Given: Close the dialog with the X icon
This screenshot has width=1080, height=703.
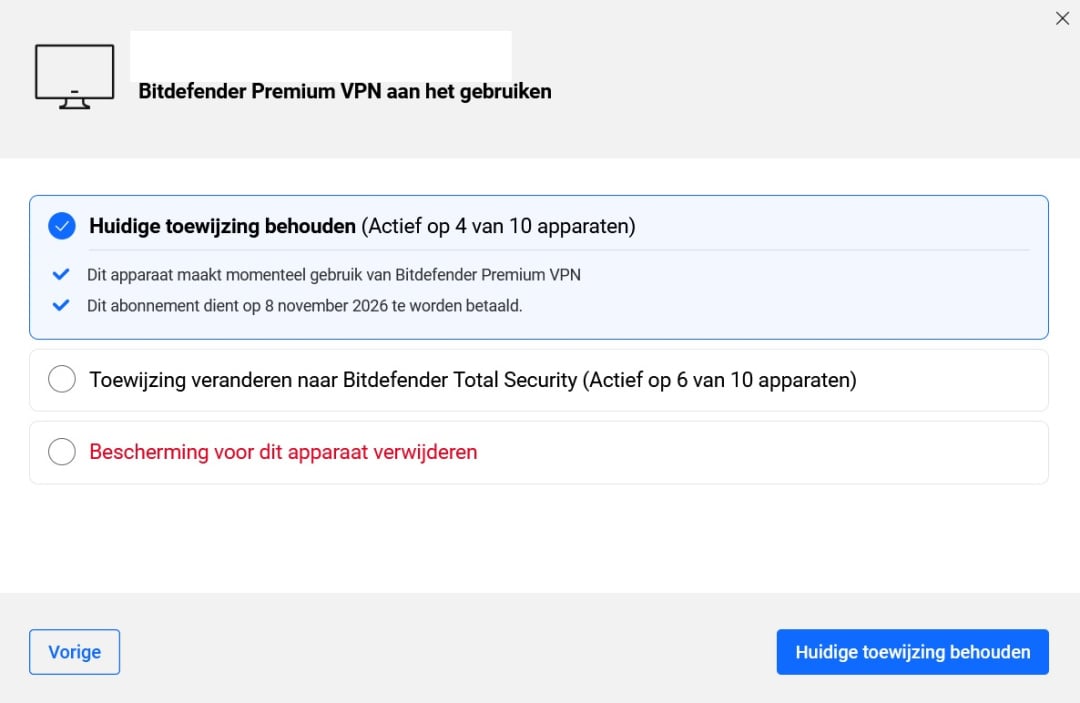Looking at the screenshot, I should [x=1062, y=18].
